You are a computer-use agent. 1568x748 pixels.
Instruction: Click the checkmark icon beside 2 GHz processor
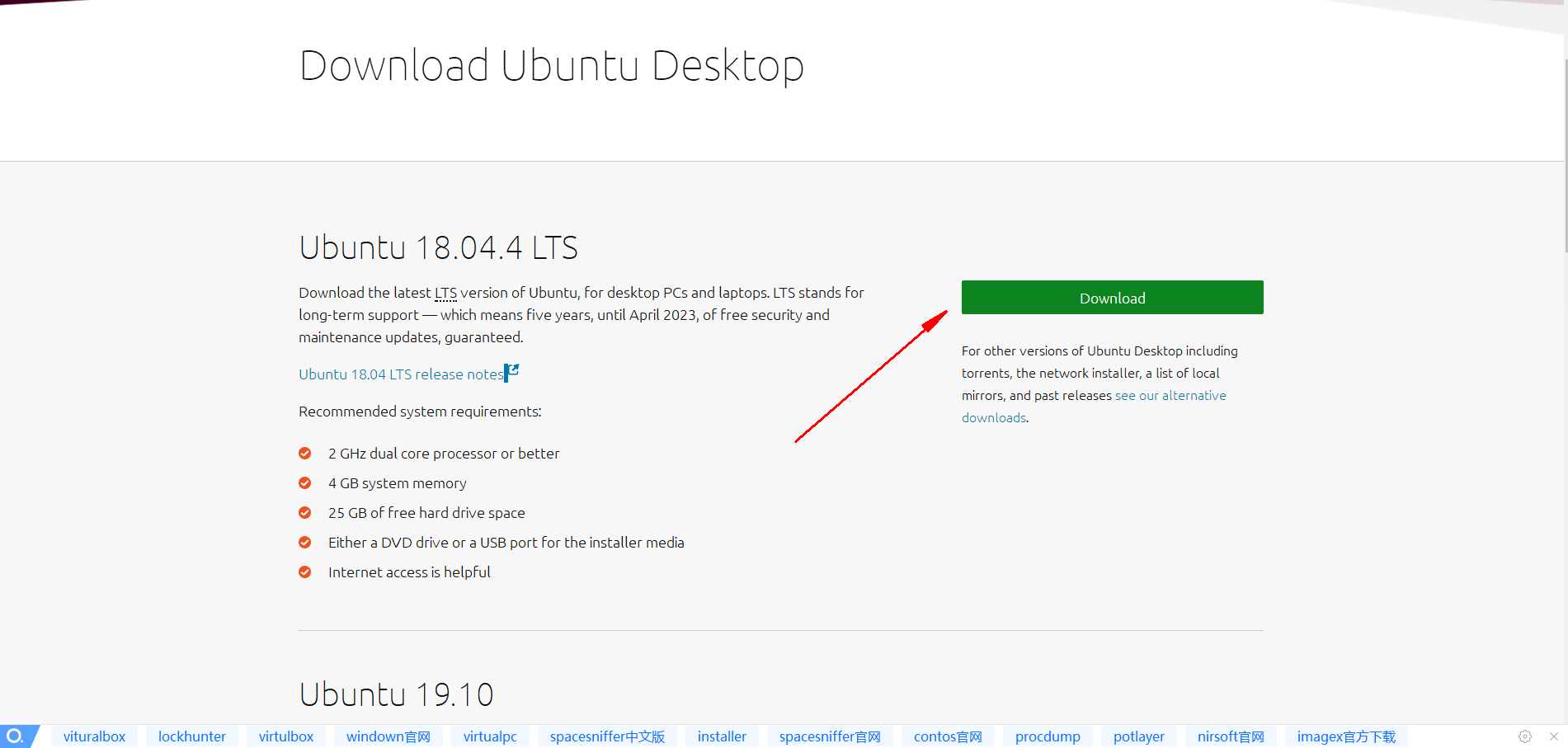point(305,454)
